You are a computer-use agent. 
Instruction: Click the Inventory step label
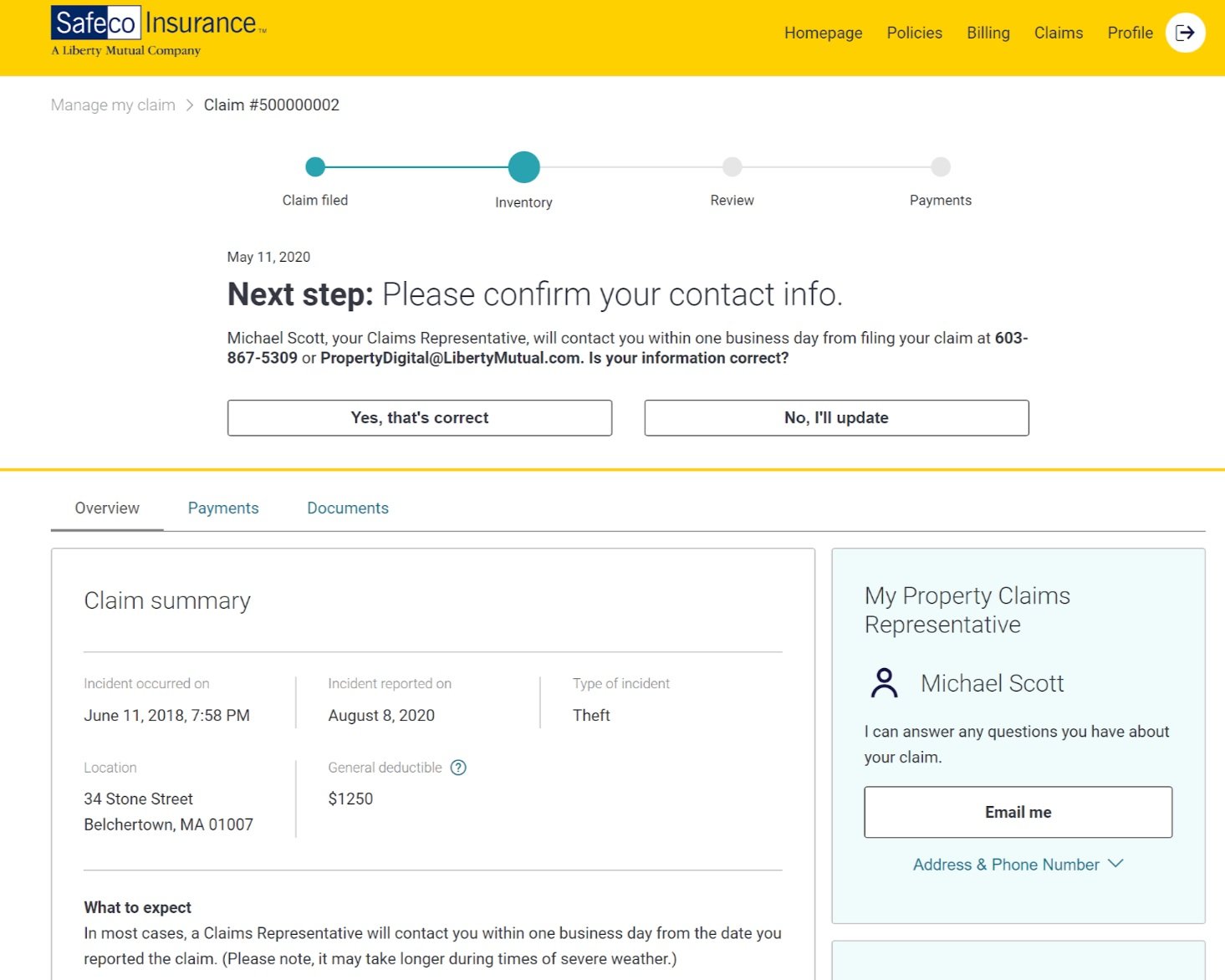[x=523, y=202]
